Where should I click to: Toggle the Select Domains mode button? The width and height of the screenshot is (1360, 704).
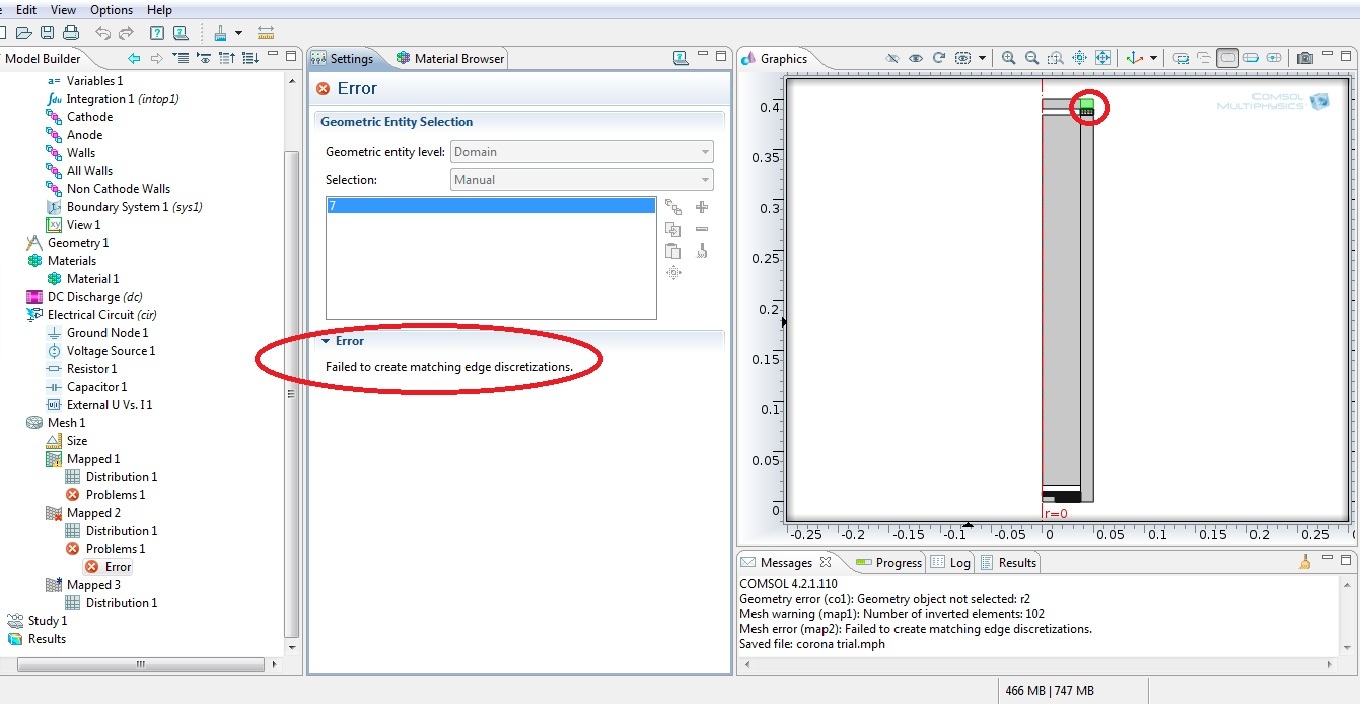click(1228, 58)
